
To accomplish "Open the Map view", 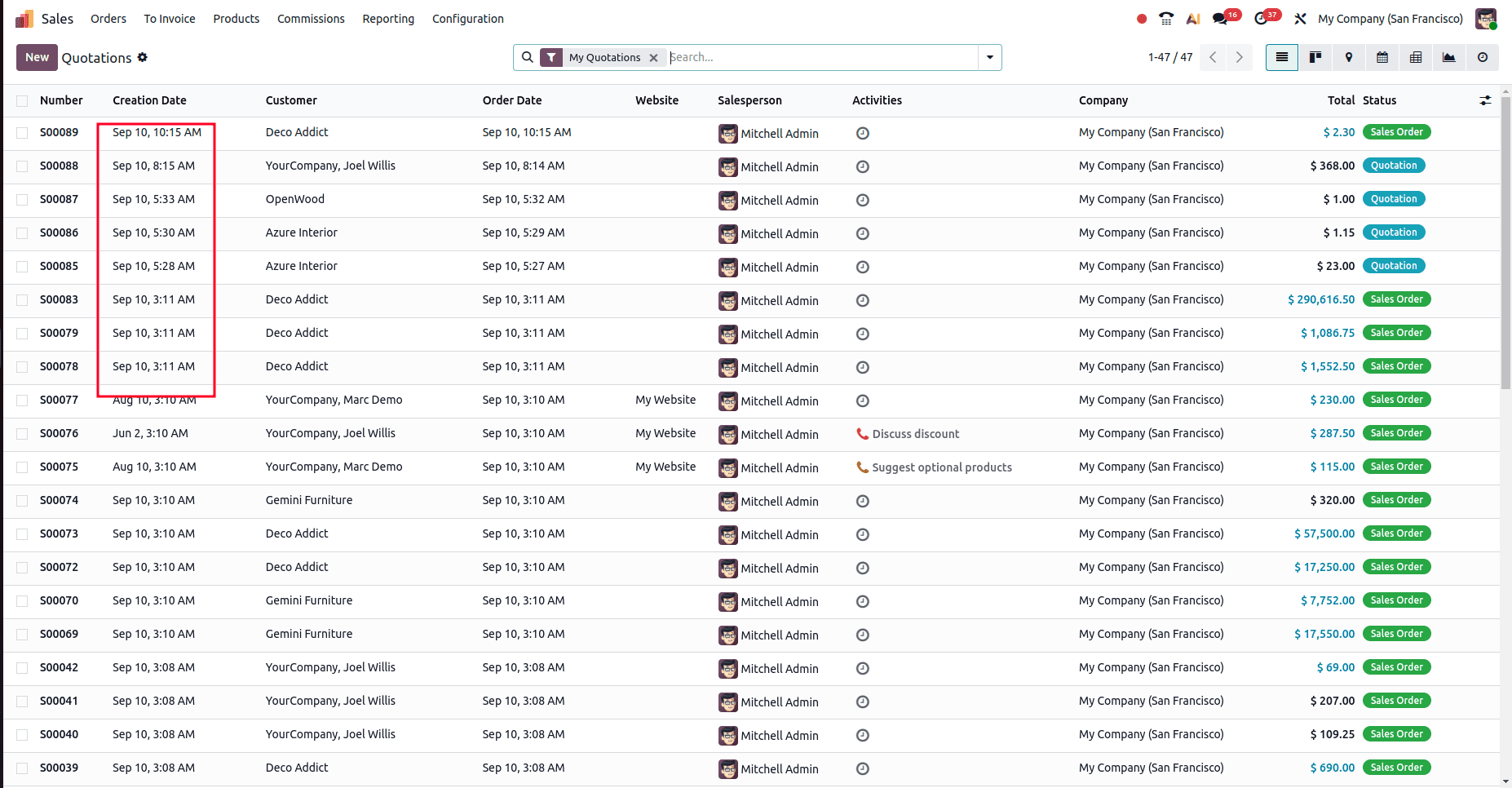I will pos(1349,57).
